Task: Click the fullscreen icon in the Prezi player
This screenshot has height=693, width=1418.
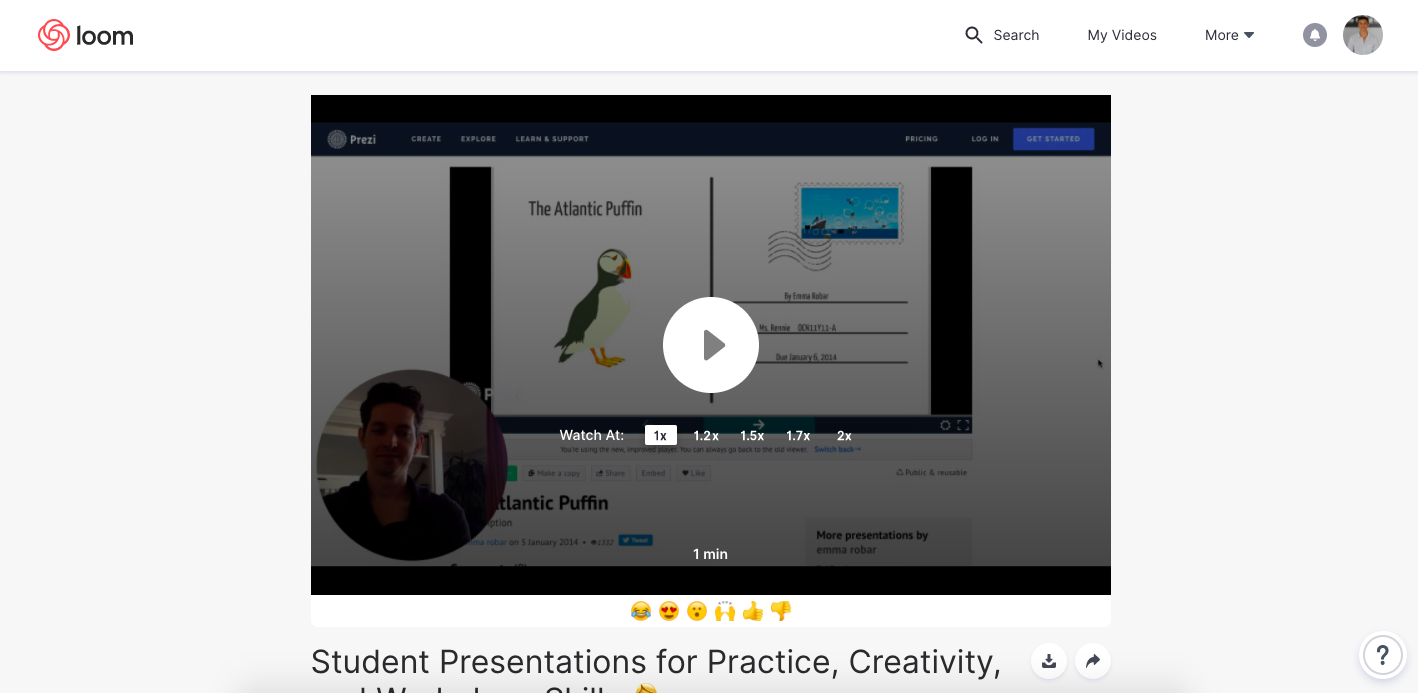Action: [x=963, y=425]
